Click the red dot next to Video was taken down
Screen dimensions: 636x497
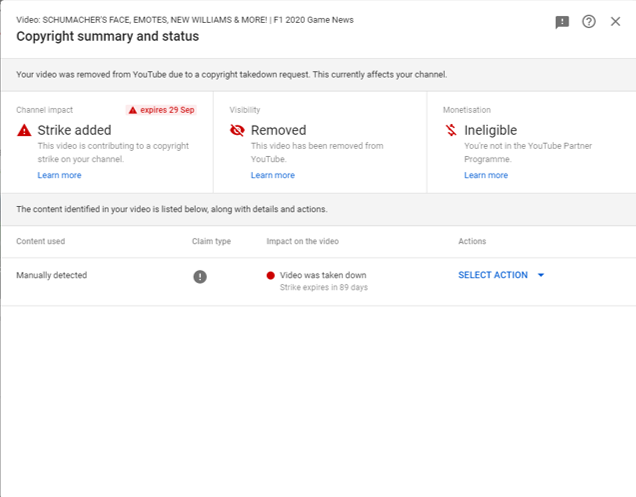click(x=271, y=275)
